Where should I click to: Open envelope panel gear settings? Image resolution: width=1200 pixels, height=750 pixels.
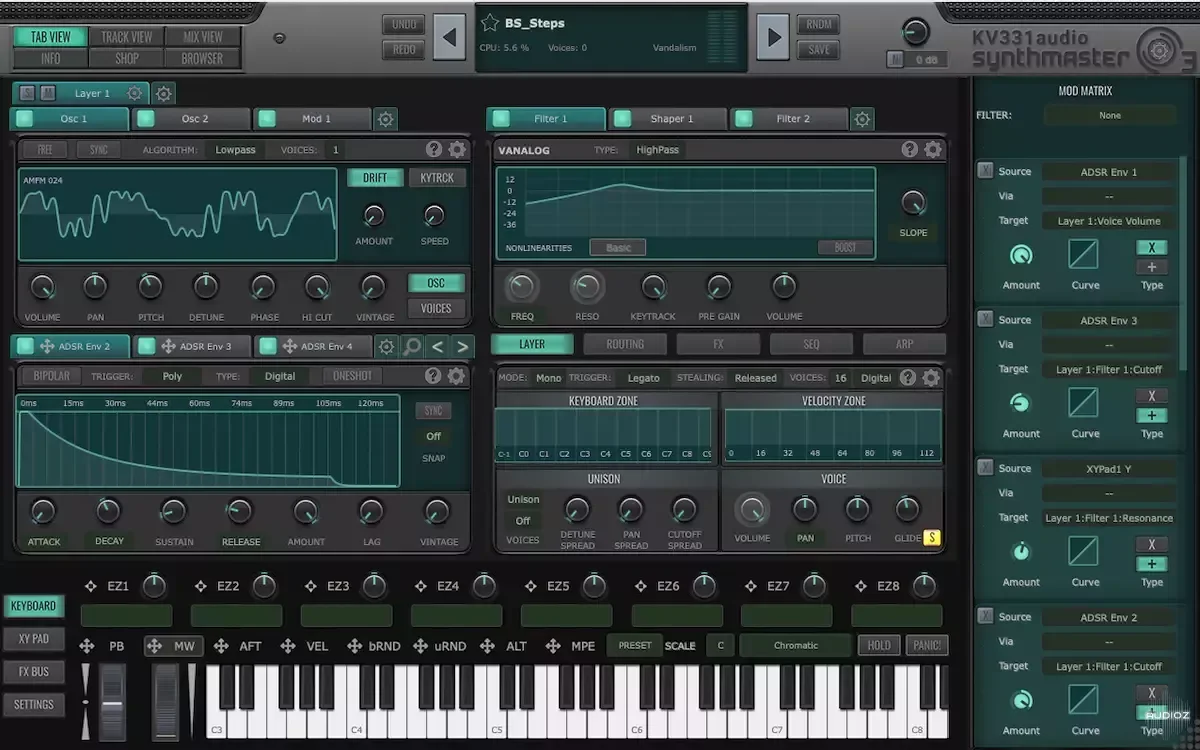457,376
